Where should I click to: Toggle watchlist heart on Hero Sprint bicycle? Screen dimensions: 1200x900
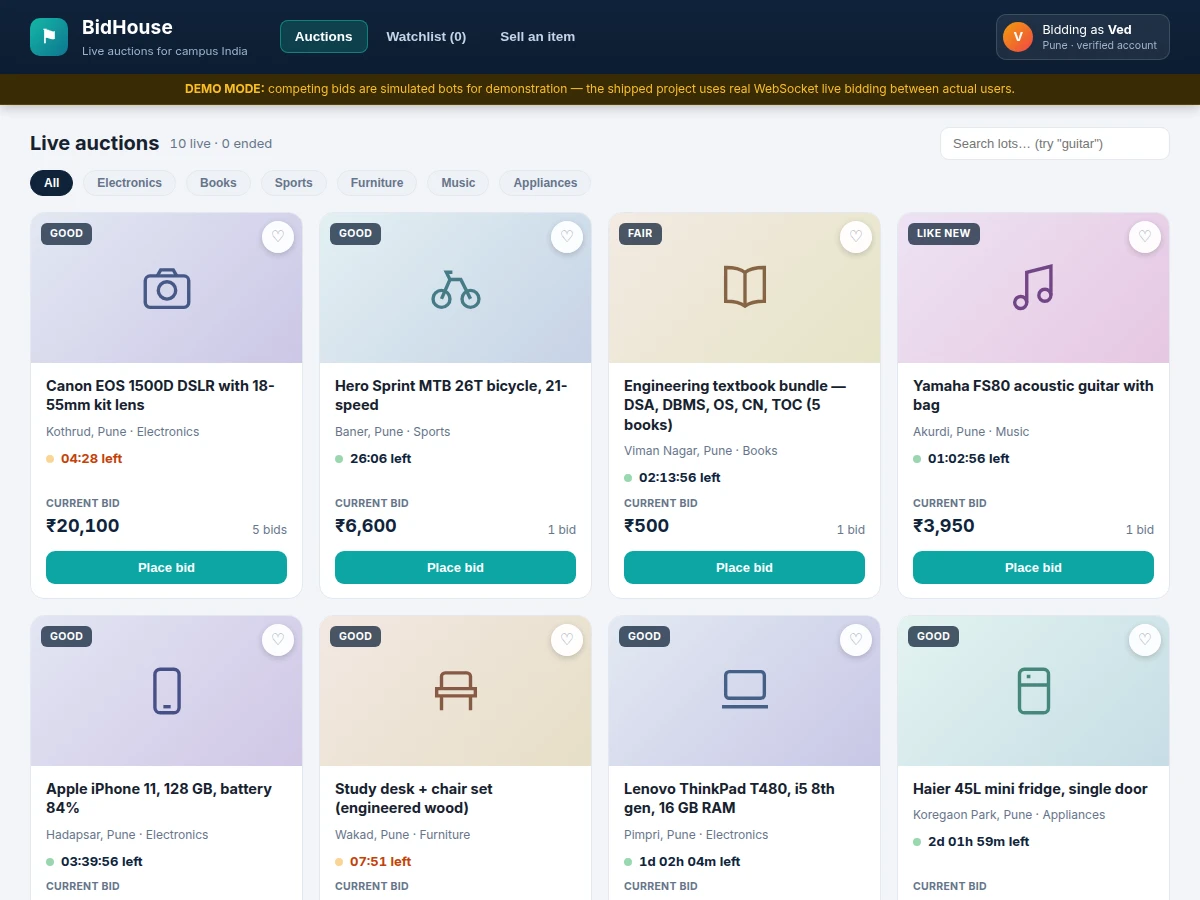tap(567, 237)
